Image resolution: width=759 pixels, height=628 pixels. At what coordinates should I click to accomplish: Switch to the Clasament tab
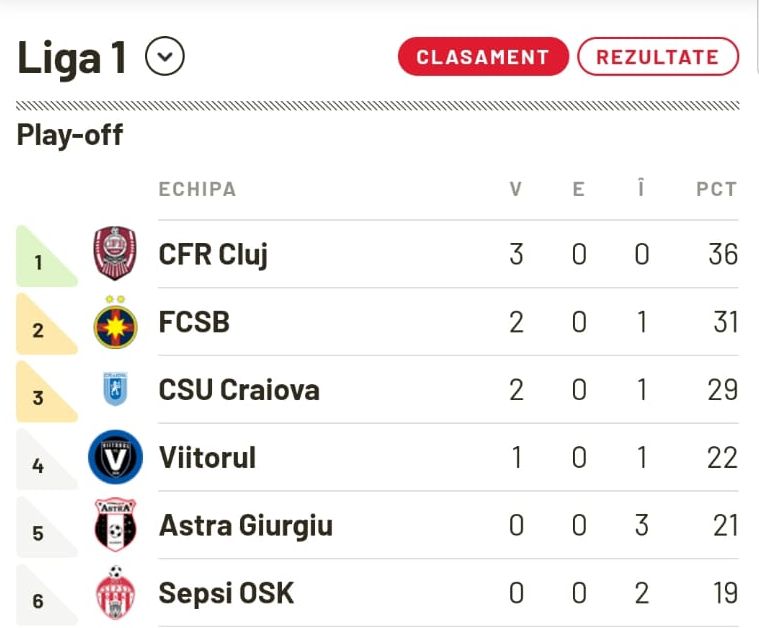[x=483, y=57]
